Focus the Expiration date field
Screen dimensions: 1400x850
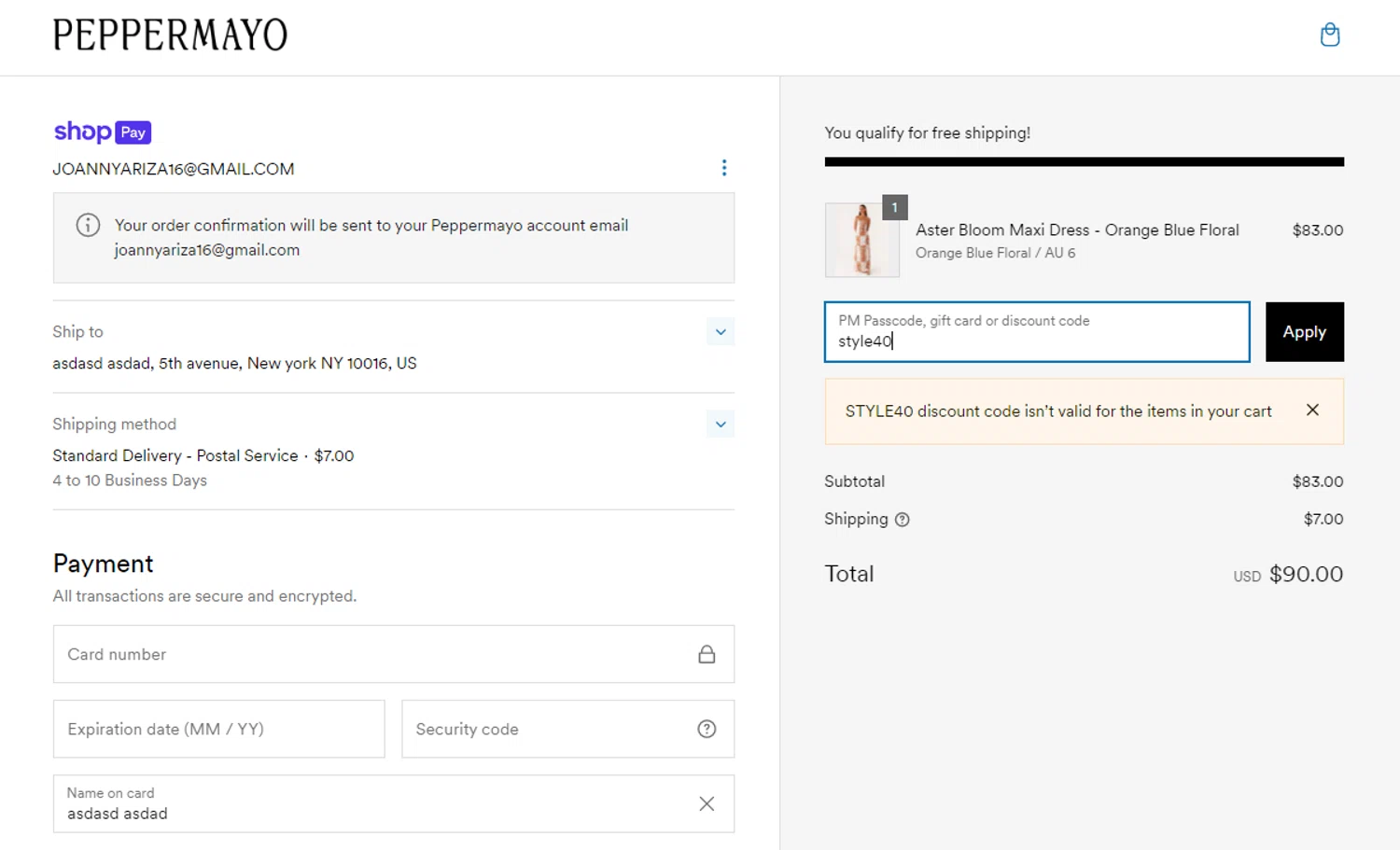pos(219,729)
